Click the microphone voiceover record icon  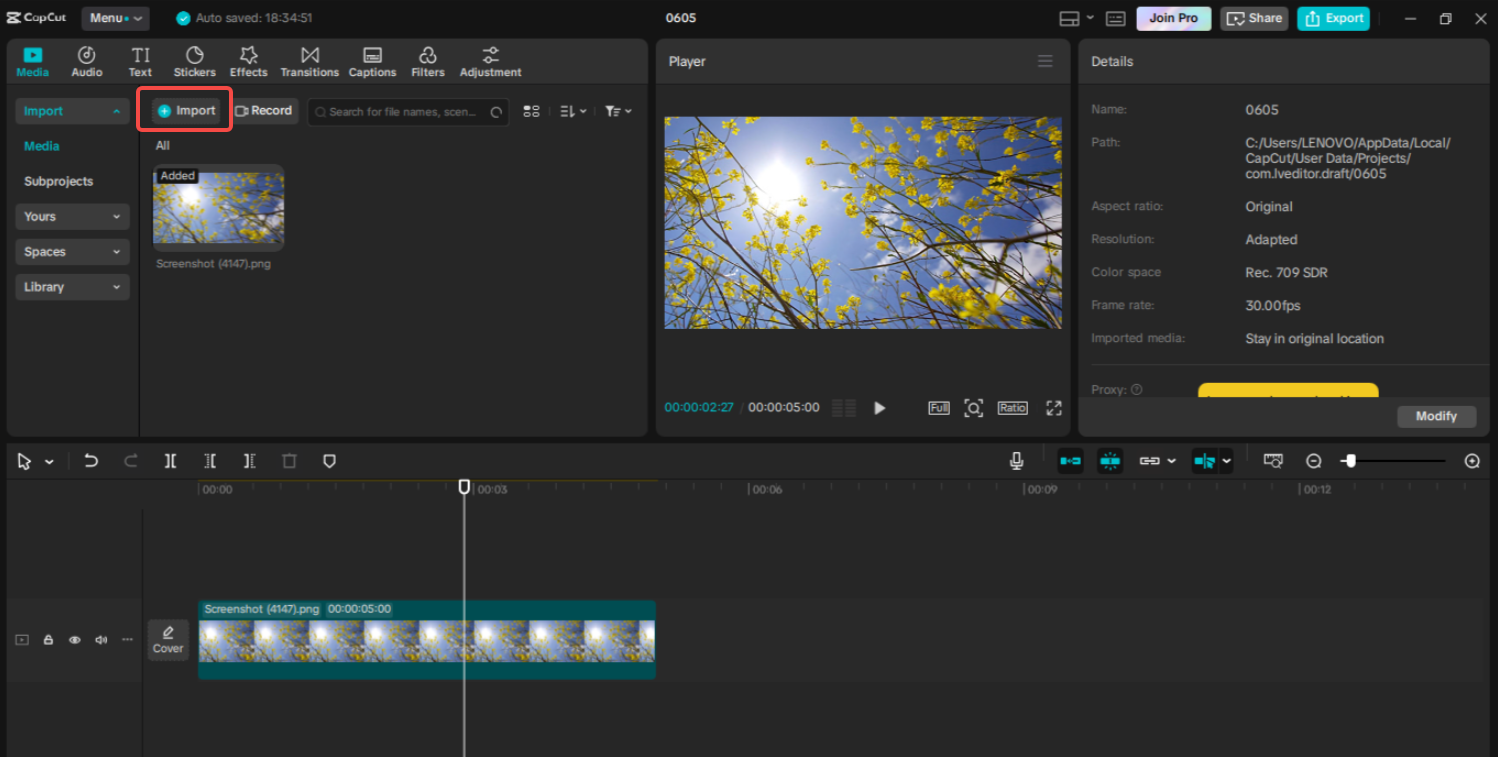(1016, 461)
